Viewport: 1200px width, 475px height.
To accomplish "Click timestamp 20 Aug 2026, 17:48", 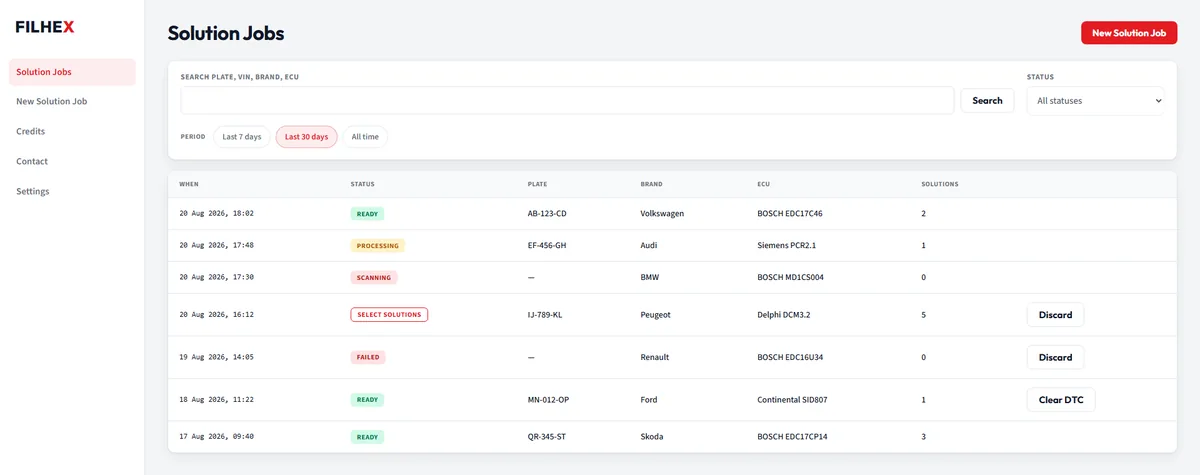I will coord(216,245).
